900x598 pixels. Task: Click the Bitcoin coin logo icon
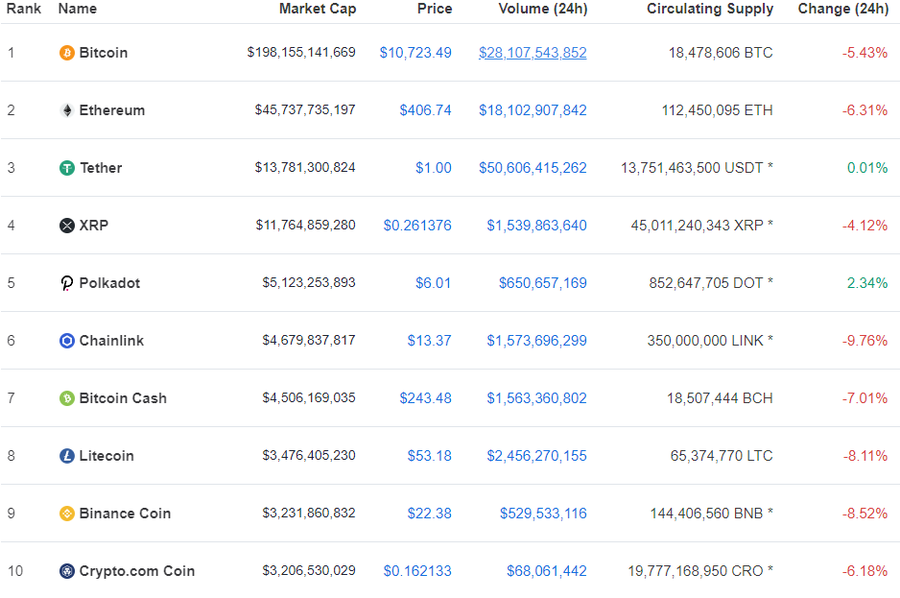point(67,53)
